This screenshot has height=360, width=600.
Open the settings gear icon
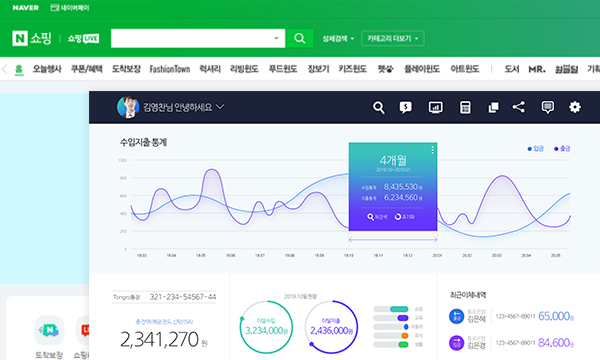(574, 107)
